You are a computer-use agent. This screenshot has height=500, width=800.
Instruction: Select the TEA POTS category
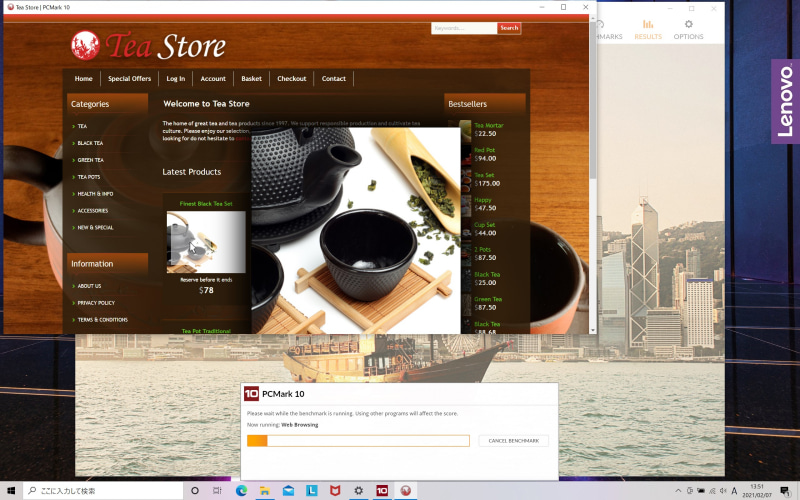[88, 177]
